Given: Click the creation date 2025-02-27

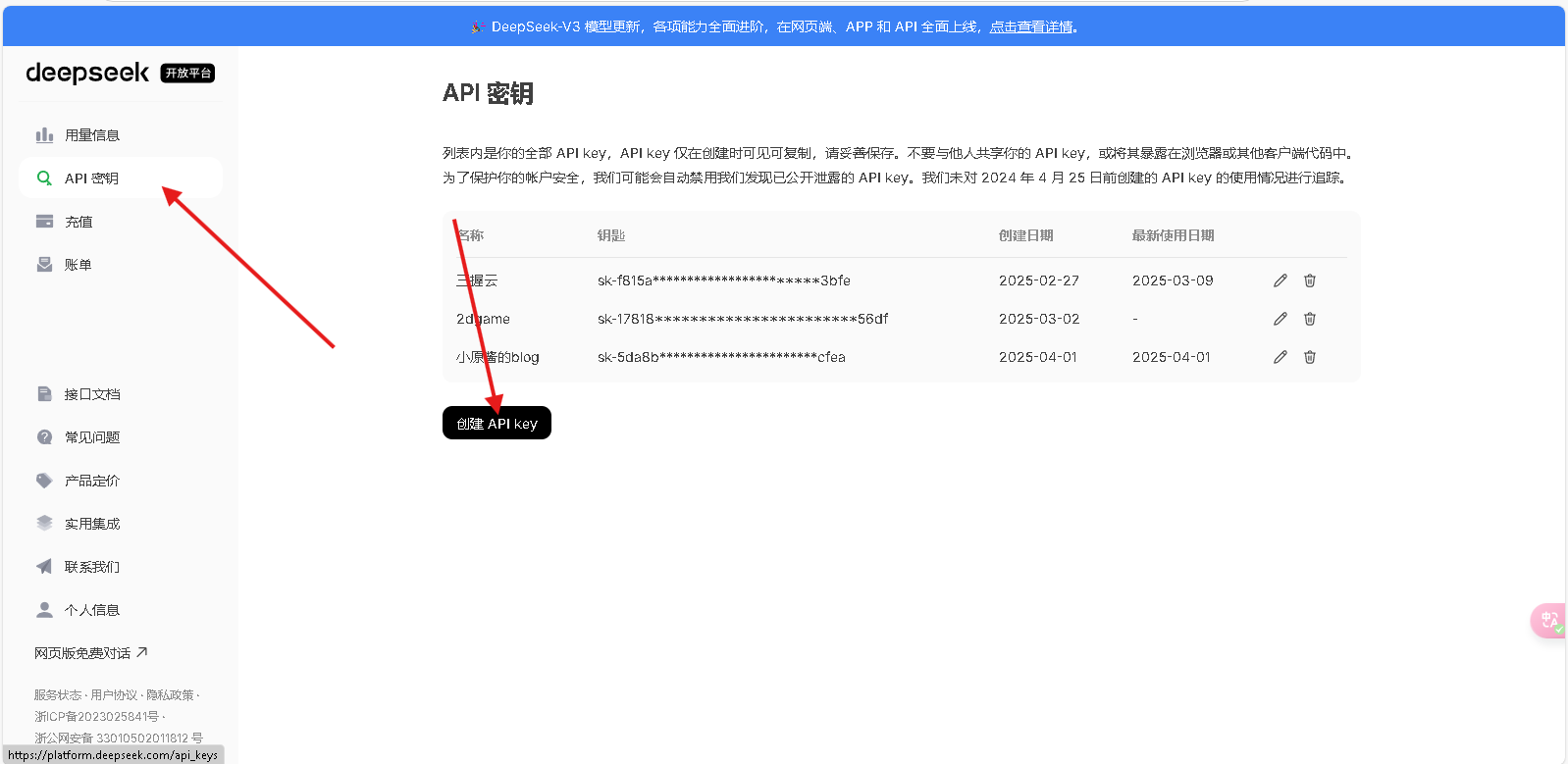Looking at the screenshot, I should pos(1039,280).
